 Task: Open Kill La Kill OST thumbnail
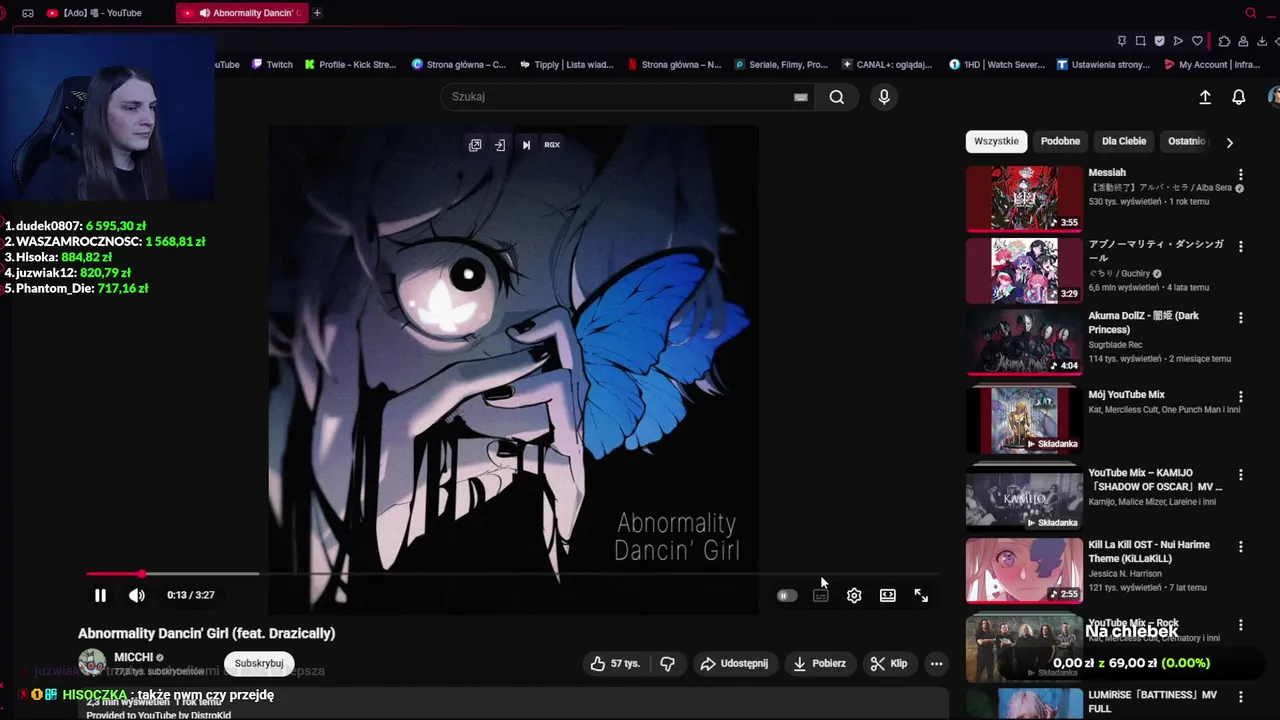click(x=1024, y=571)
